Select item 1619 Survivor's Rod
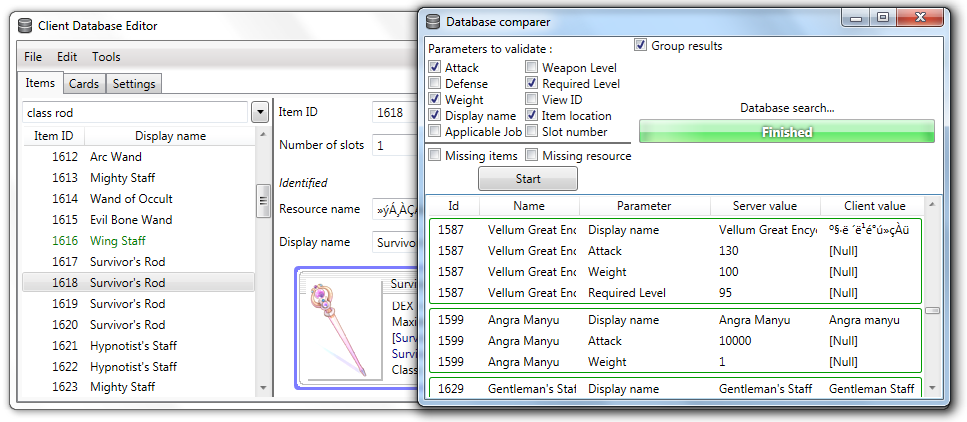This screenshot has width=967, height=422. tap(139, 304)
